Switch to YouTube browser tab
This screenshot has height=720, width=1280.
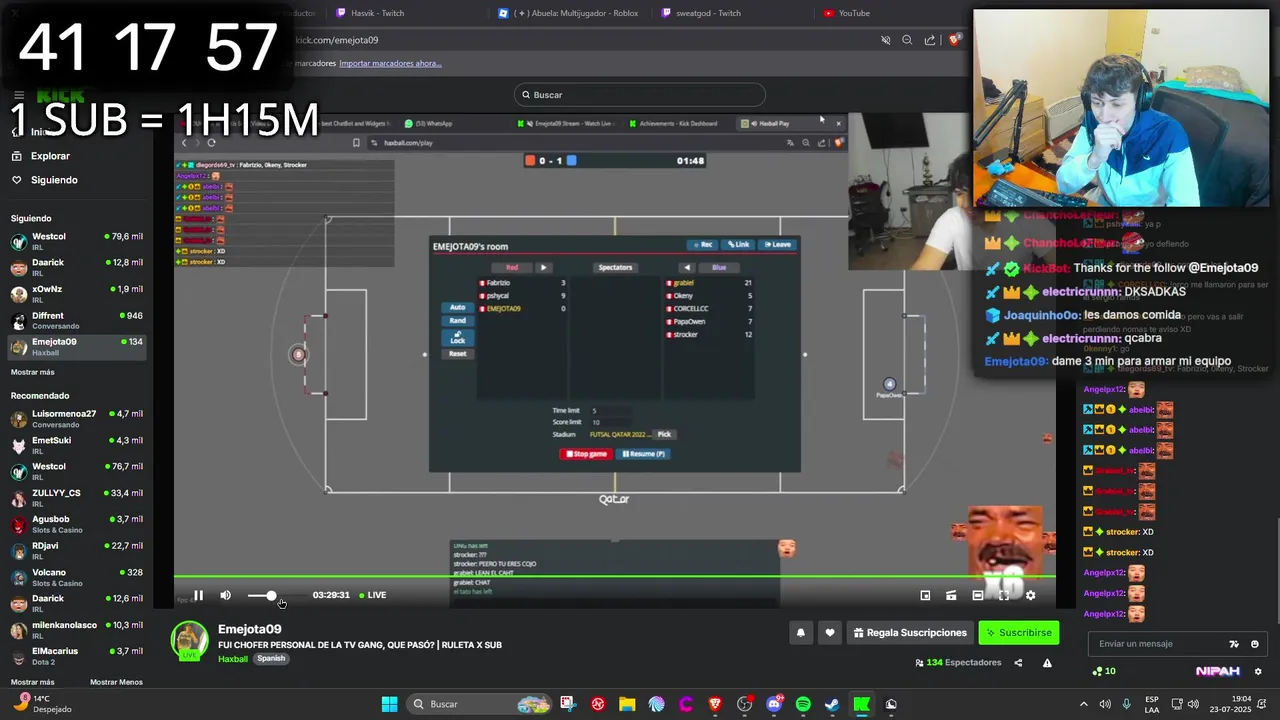(x=846, y=13)
